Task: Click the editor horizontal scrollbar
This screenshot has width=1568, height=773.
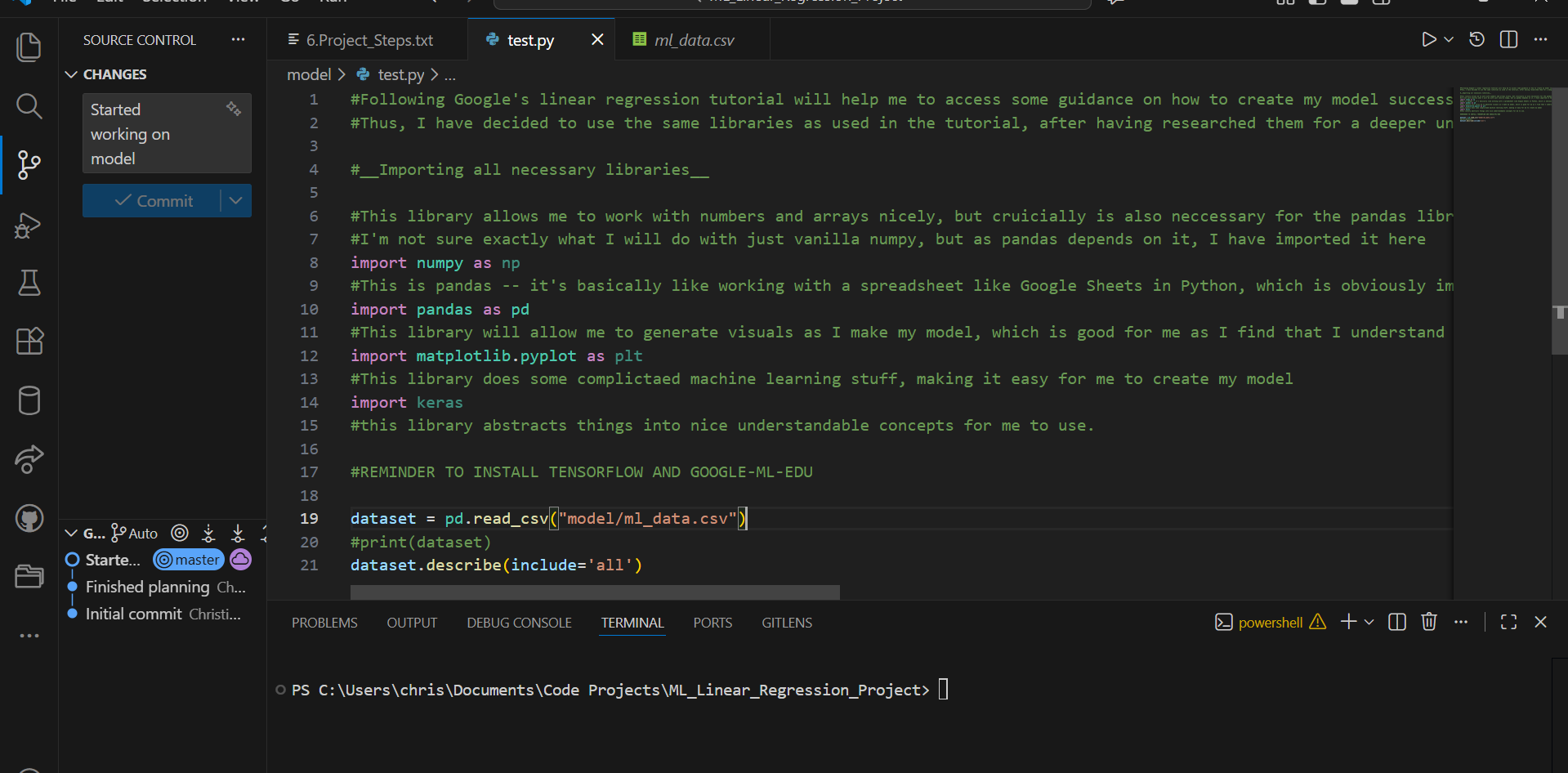Action: coord(594,592)
